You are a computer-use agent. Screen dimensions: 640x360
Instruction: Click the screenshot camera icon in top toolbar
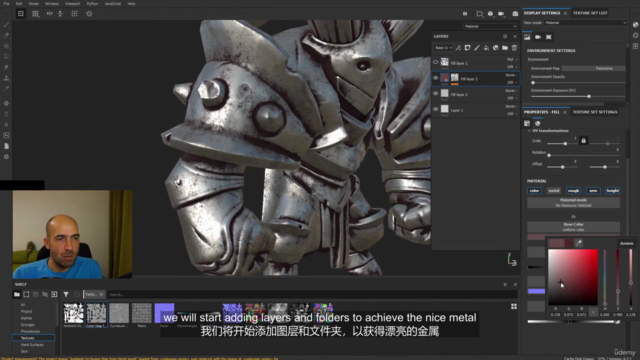[x=515, y=13]
